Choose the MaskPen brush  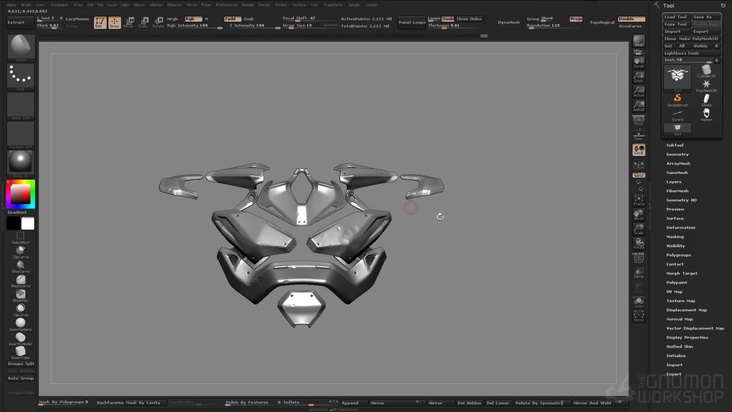[21, 295]
